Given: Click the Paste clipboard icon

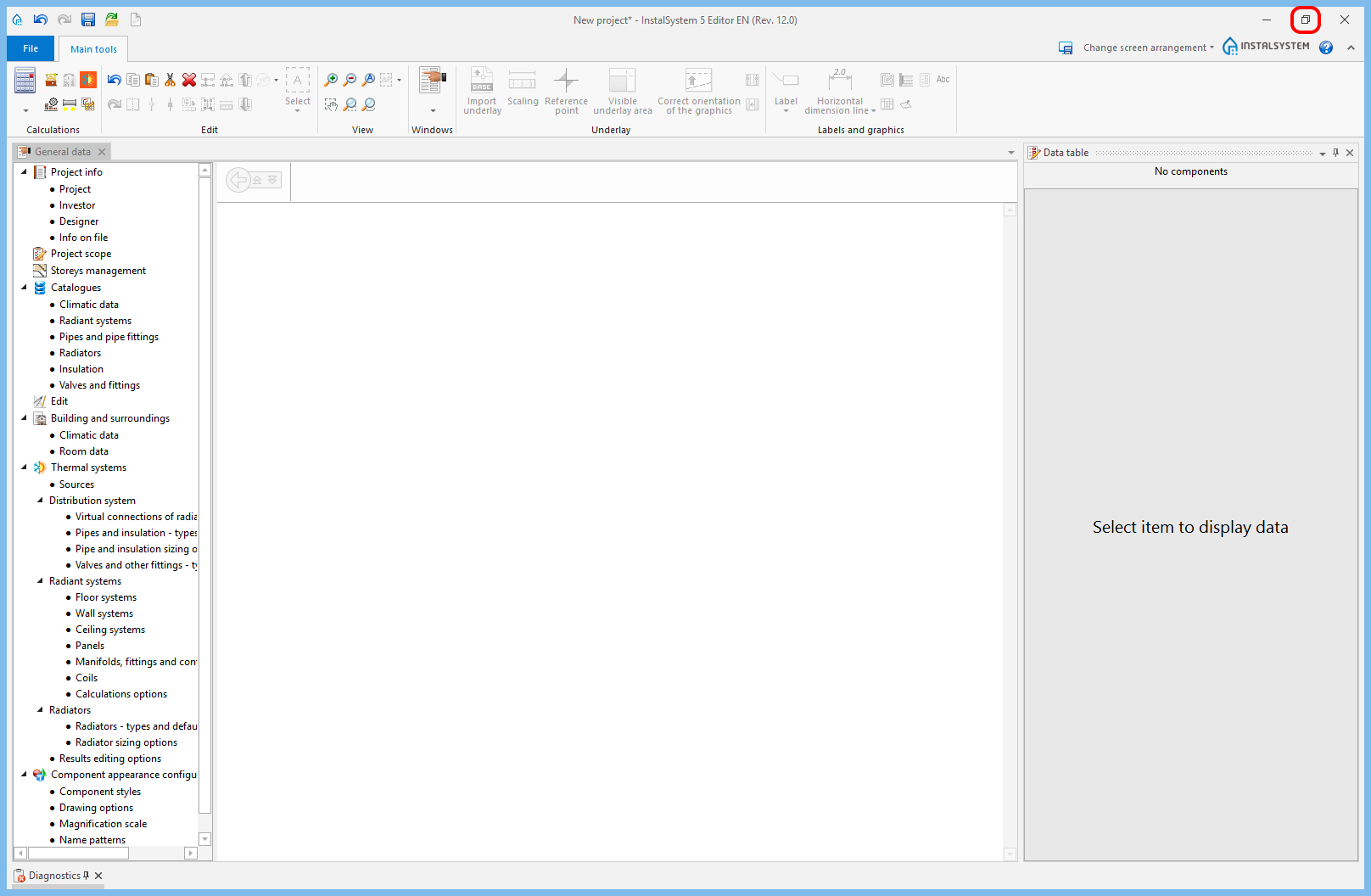Looking at the screenshot, I should pos(152,80).
